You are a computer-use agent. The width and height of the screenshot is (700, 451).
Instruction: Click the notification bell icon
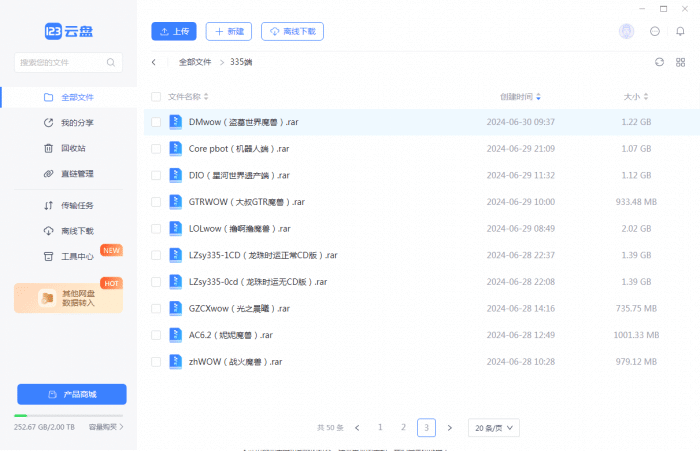tap(681, 32)
